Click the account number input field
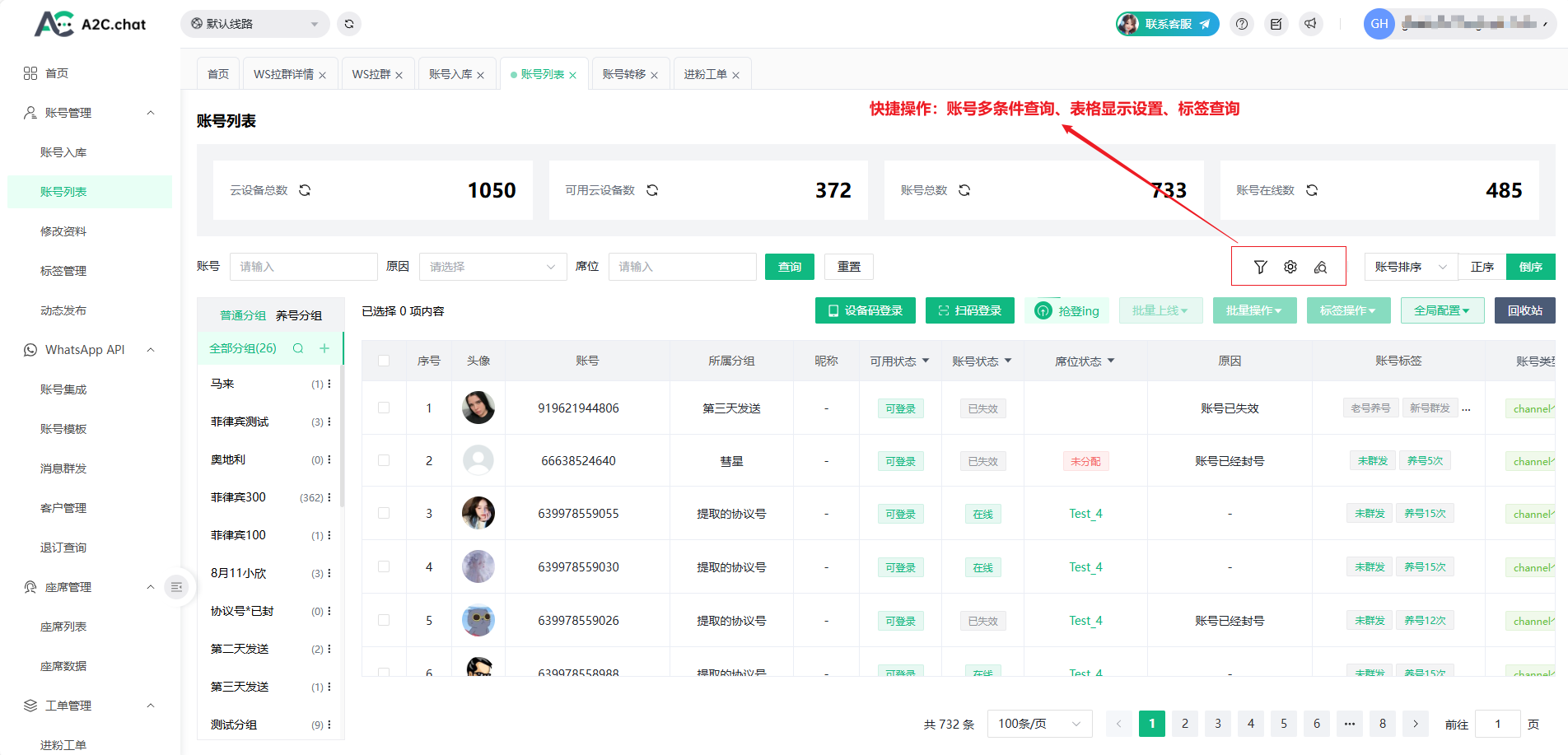 click(x=303, y=267)
